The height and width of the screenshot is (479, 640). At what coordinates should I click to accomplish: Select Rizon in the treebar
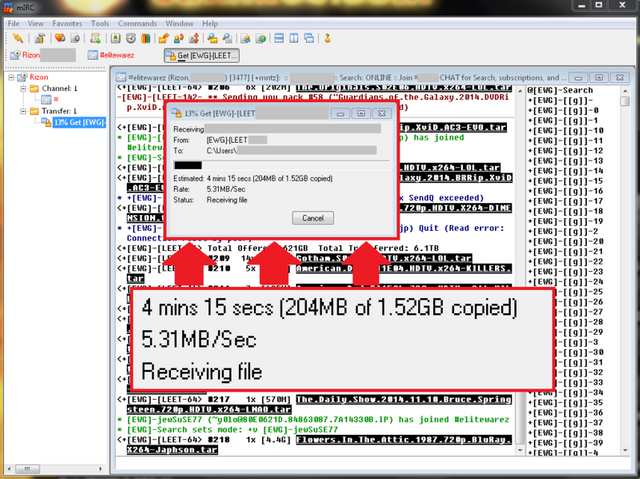coord(39,77)
